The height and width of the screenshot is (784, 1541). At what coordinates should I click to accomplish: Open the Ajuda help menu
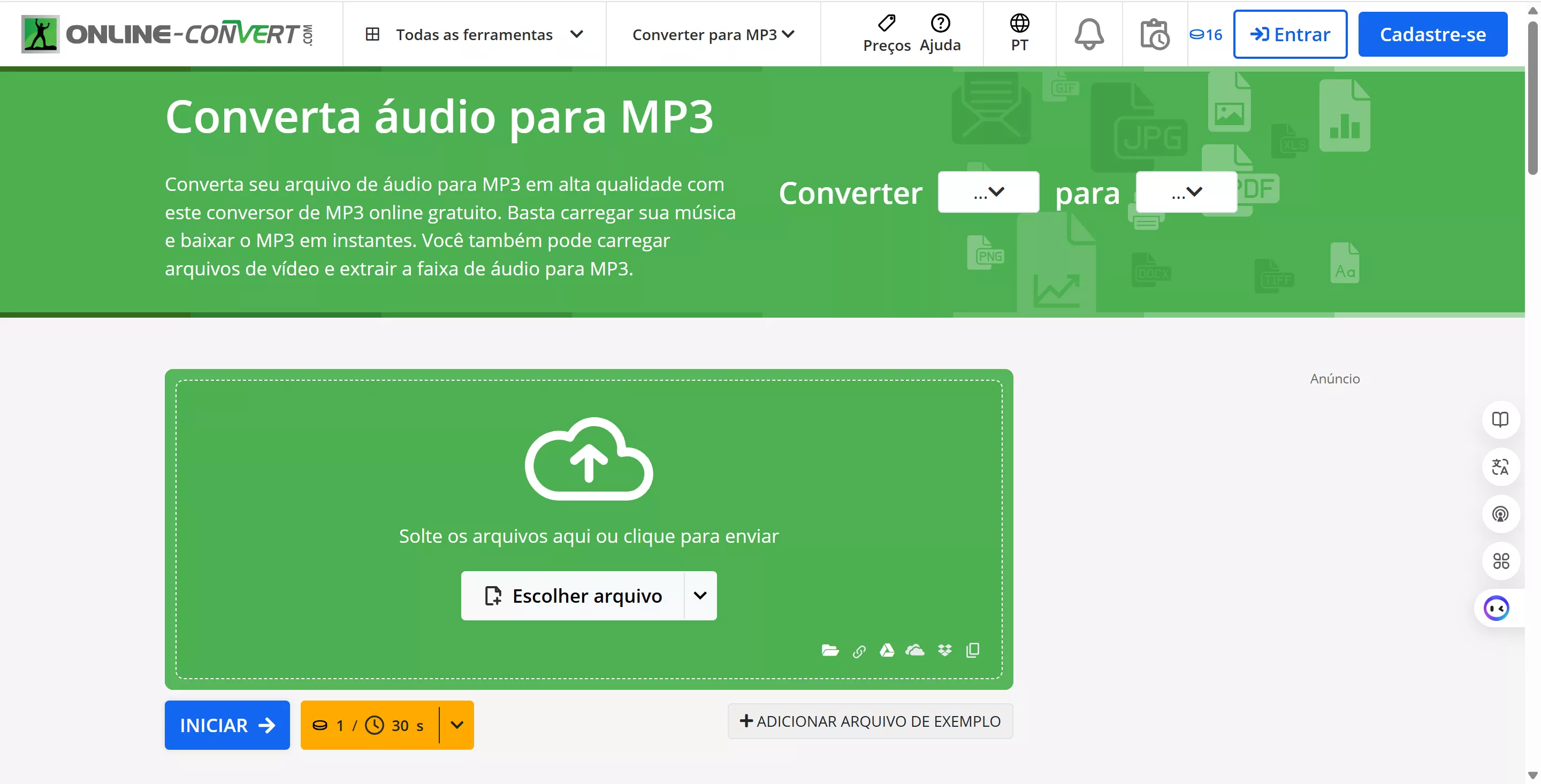point(941,33)
